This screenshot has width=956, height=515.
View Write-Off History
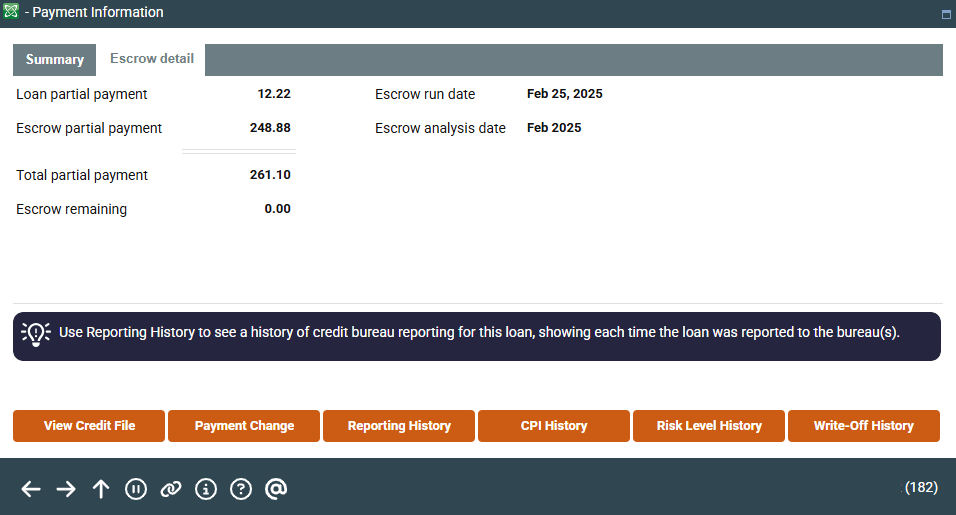pyautogui.click(x=863, y=426)
